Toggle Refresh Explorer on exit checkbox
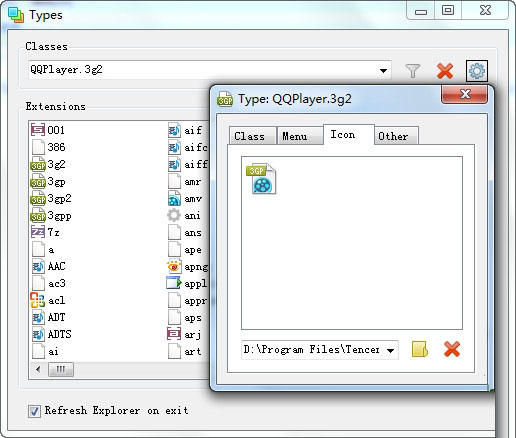This screenshot has height=438, width=516. click(34, 411)
